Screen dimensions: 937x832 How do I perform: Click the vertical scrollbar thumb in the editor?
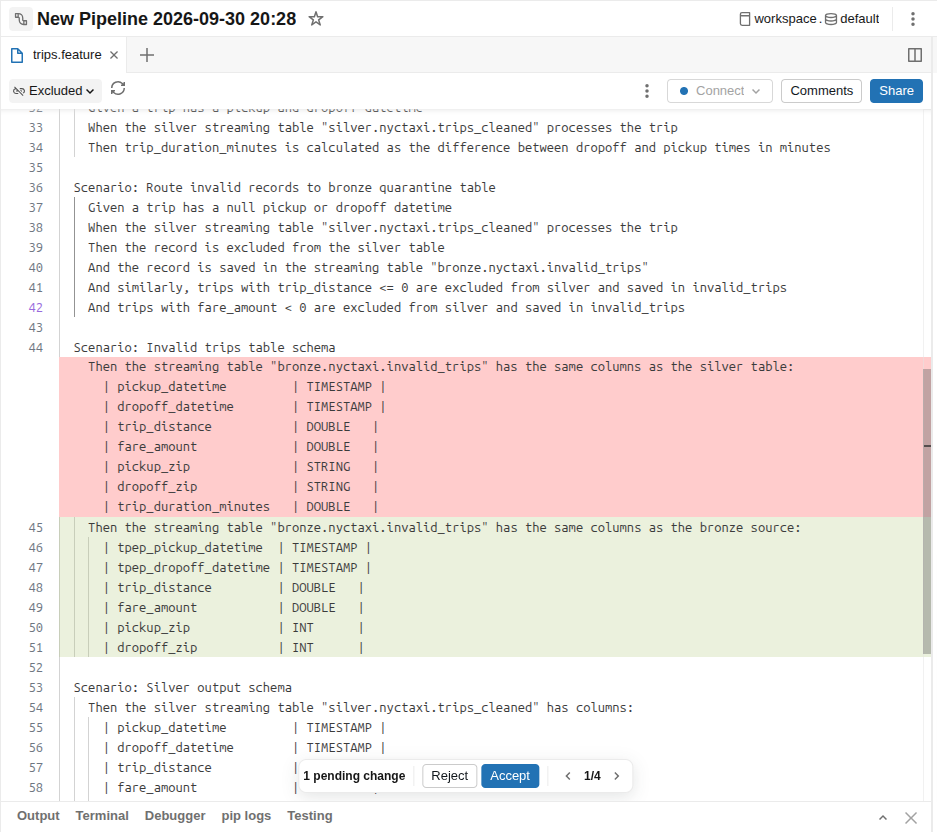(x=927, y=511)
